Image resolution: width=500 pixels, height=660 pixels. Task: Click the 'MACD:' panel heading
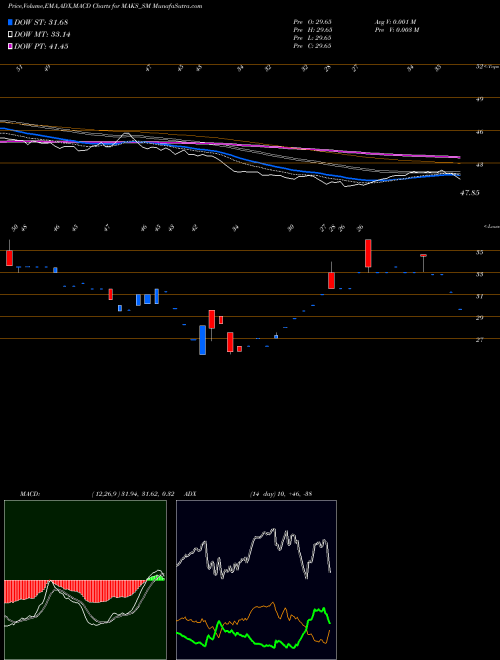pyautogui.click(x=29, y=493)
